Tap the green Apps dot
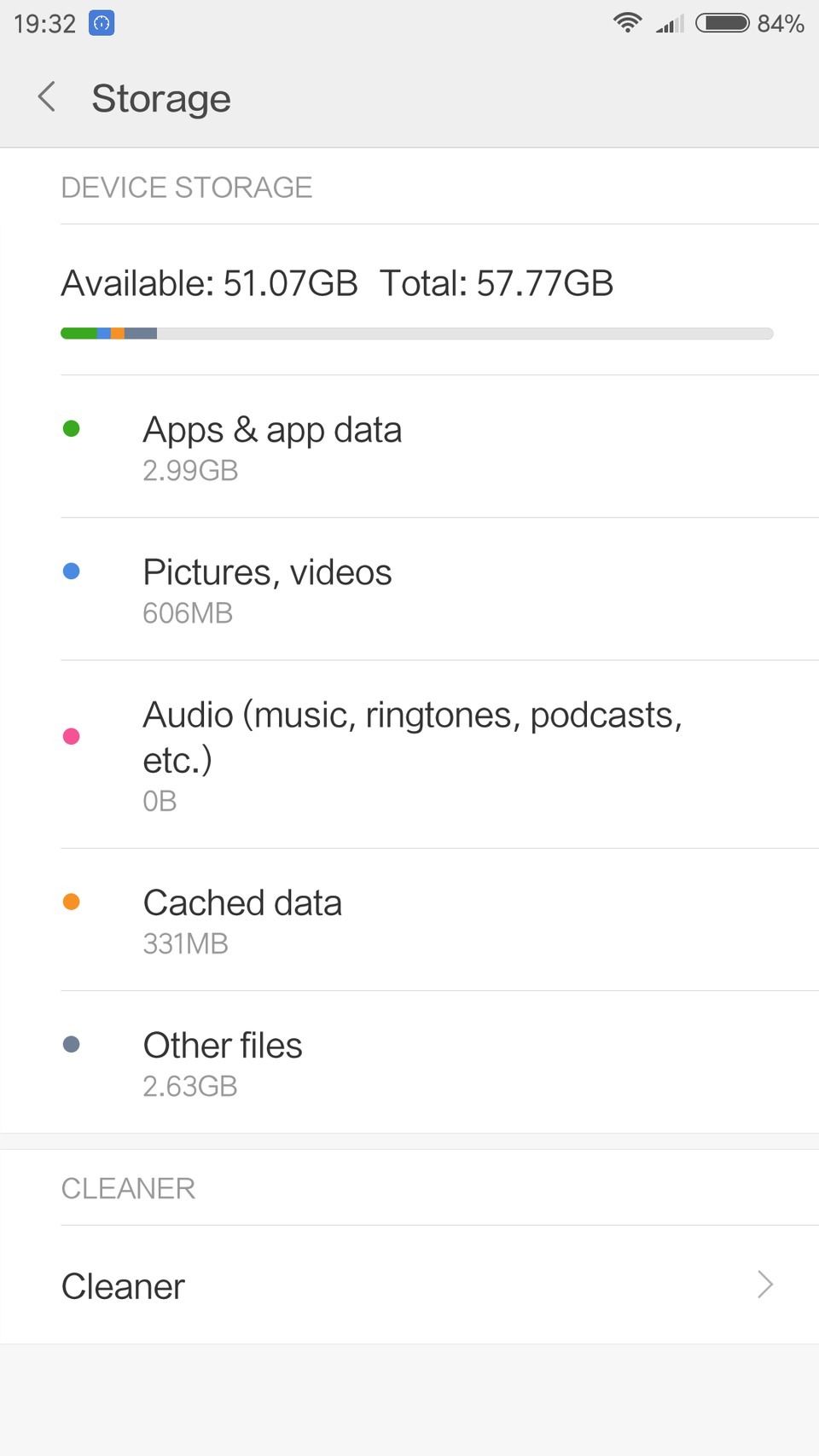 [72, 428]
